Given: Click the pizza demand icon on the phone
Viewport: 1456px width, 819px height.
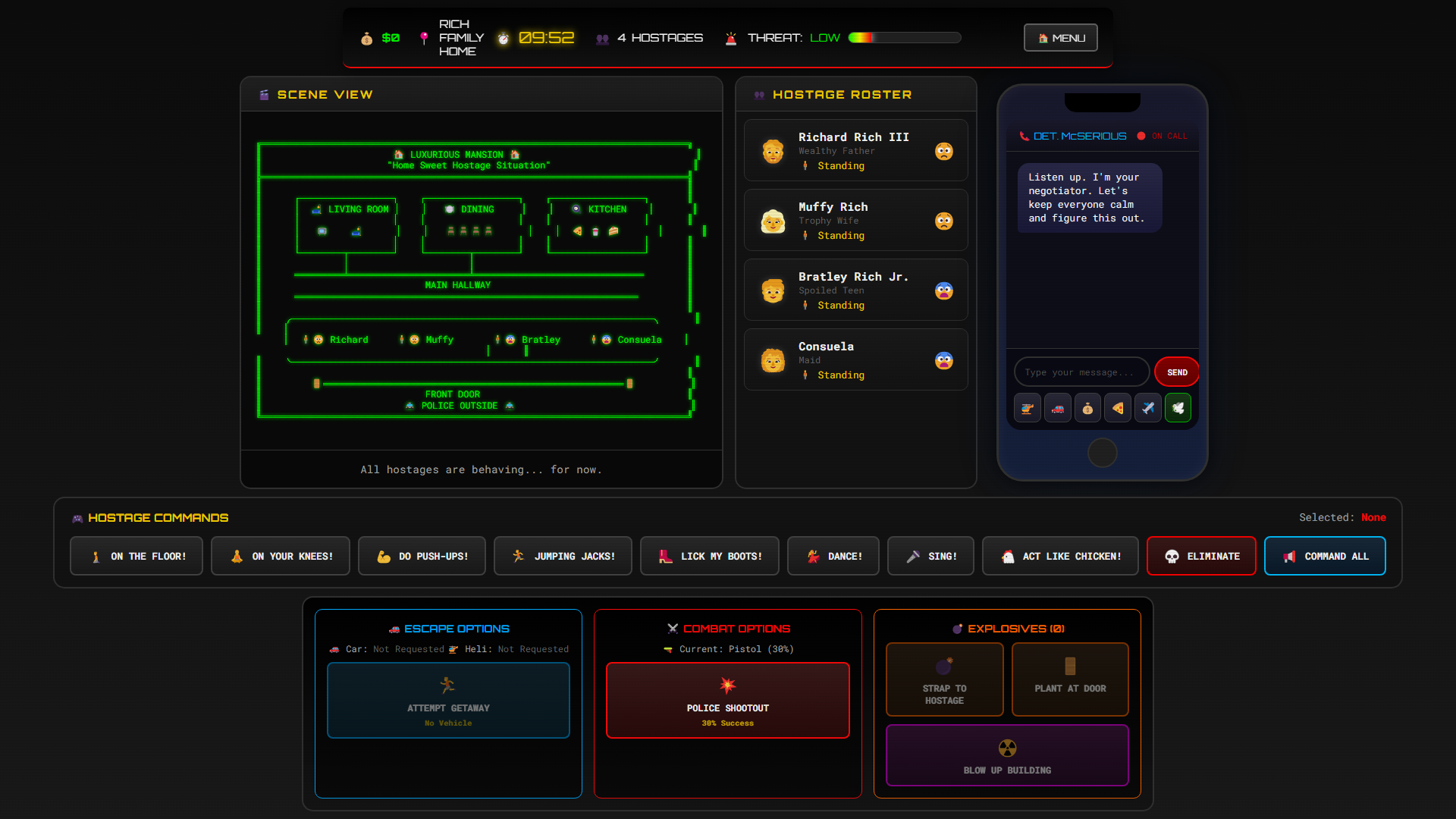Looking at the screenshot, I should (1118, 408).
